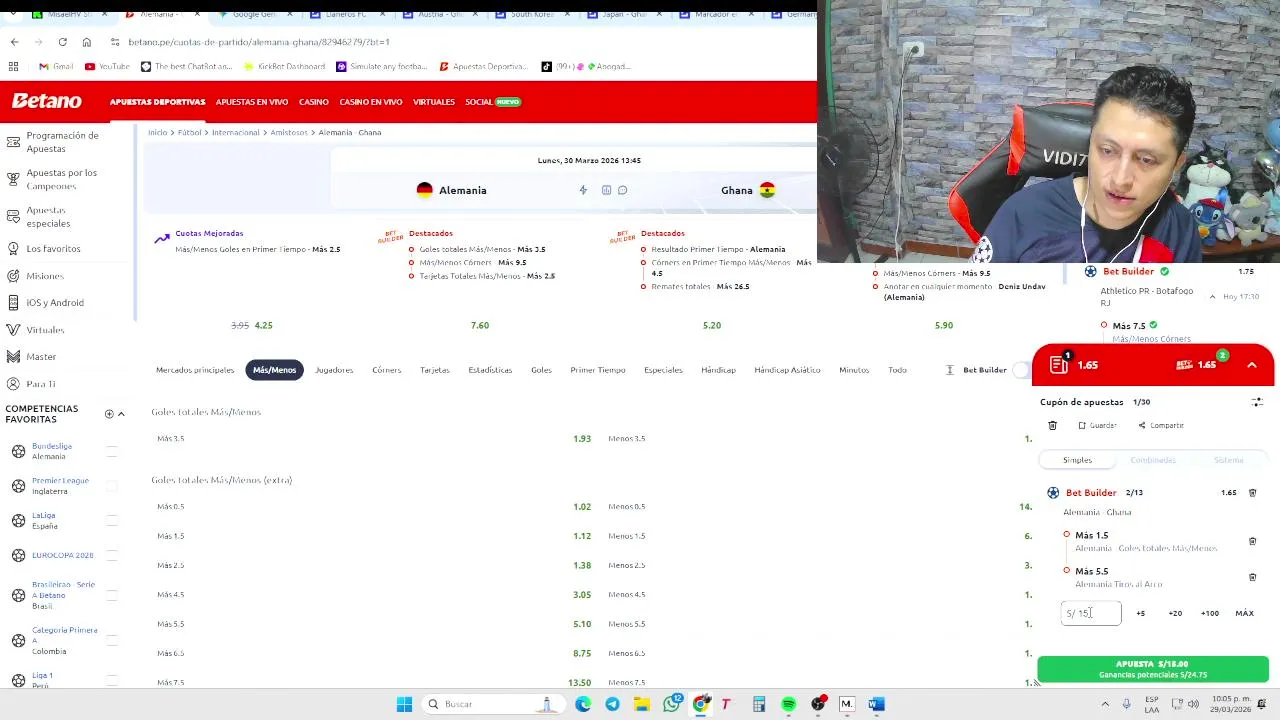Toggle EUROCOPA 2028 favorite switch
The height and width of the screenshot is (720, 1280).
112,555
